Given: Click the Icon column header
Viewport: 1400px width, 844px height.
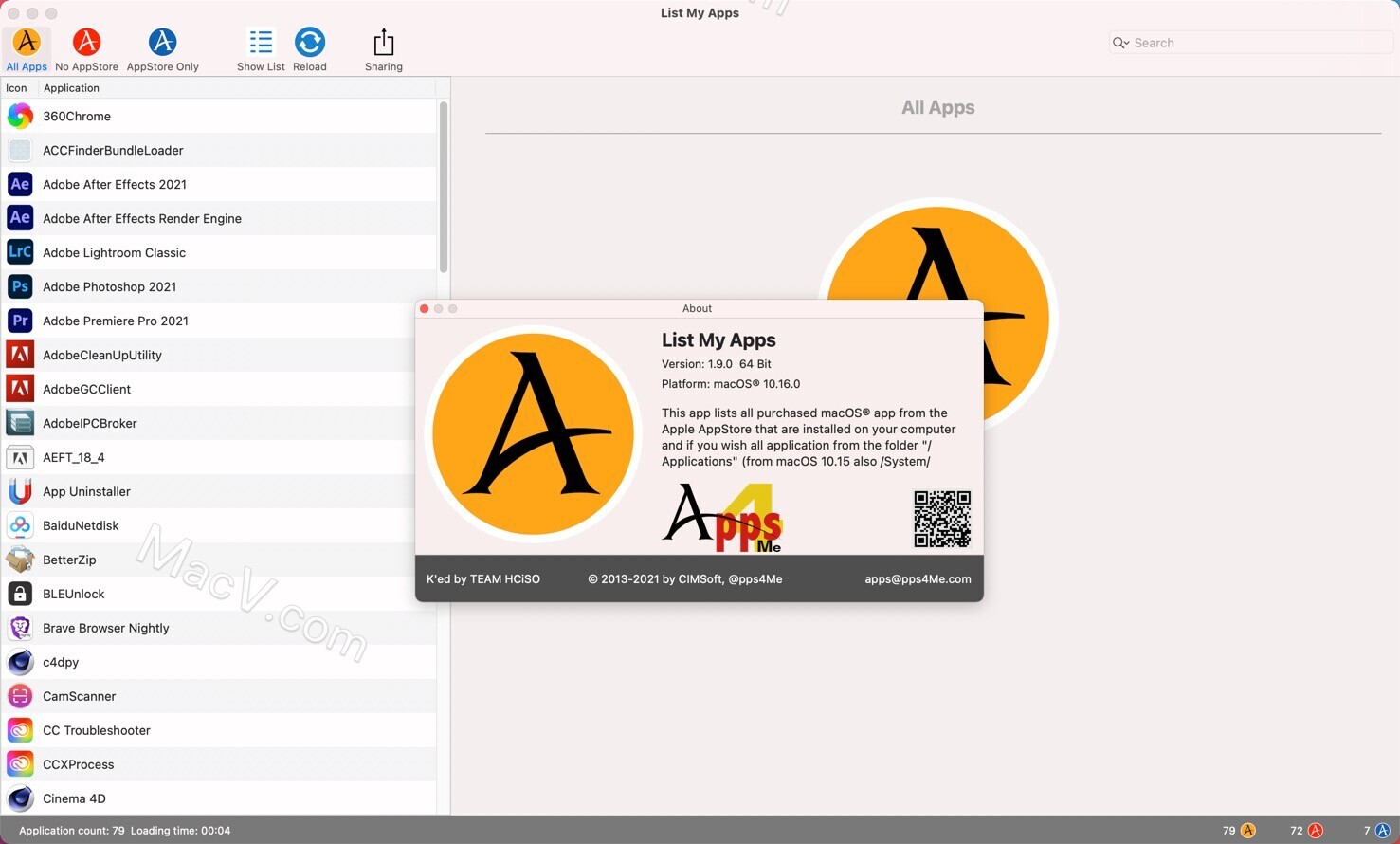Looking at the screenshot, I should (16, 88).
